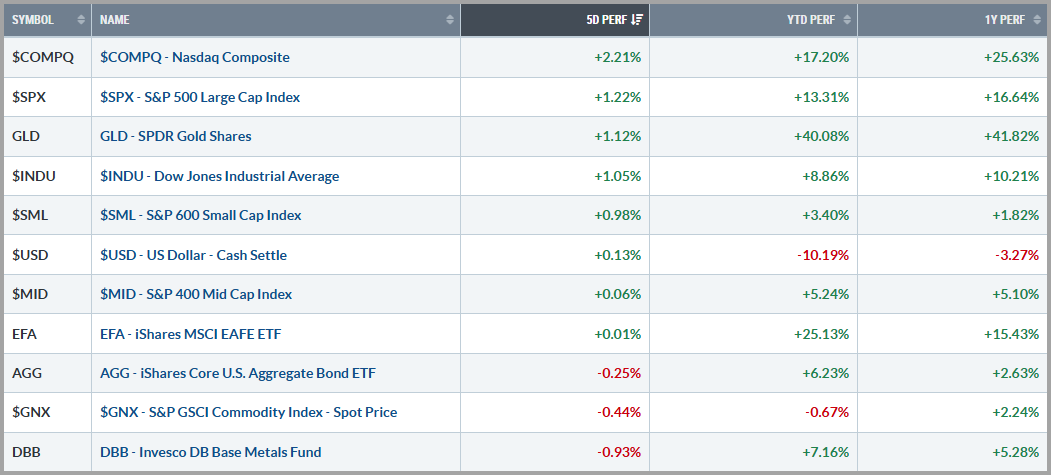Click the Name column sort arrows
Image resolution: width=1051 pixels, height=475 pixels.
[450, 19]
